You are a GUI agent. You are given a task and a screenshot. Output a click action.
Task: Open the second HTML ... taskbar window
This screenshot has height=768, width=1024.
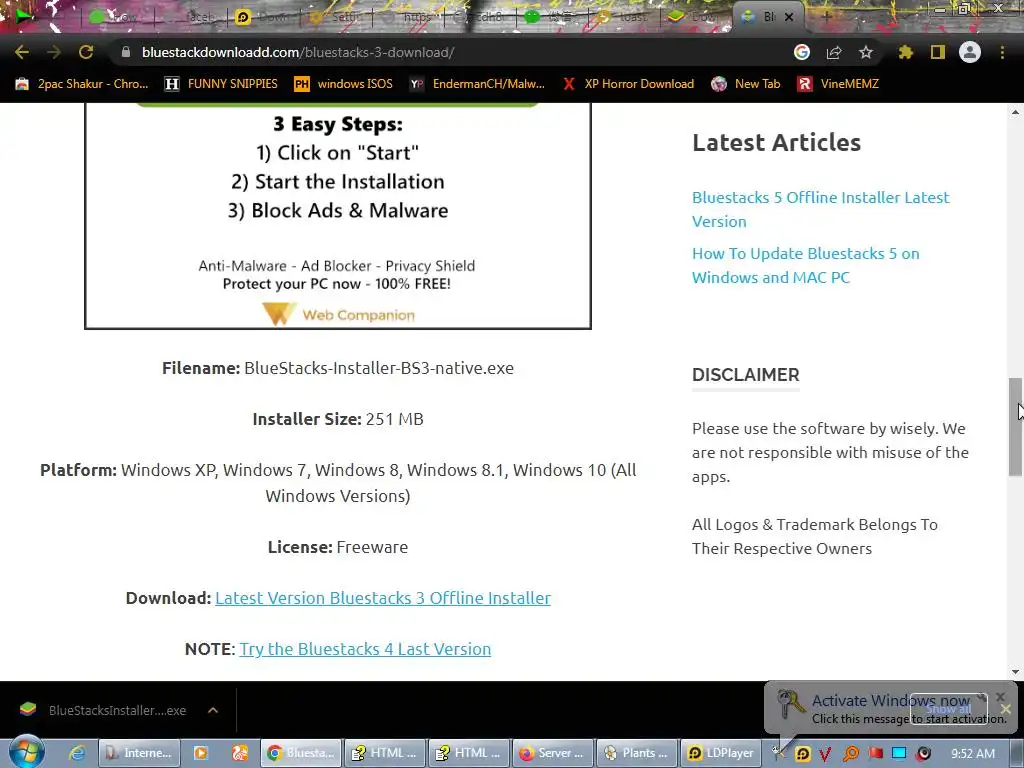tap(468, 753)
